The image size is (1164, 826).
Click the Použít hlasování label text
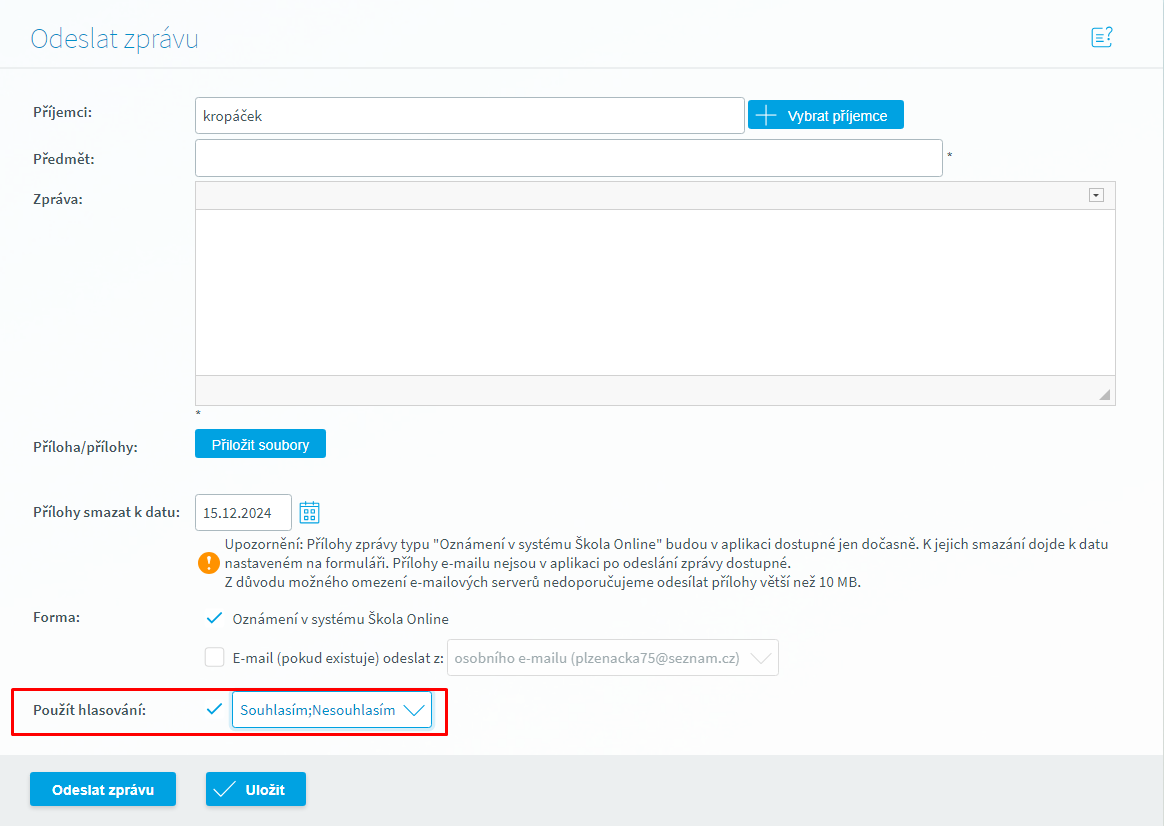coord(90,710)
